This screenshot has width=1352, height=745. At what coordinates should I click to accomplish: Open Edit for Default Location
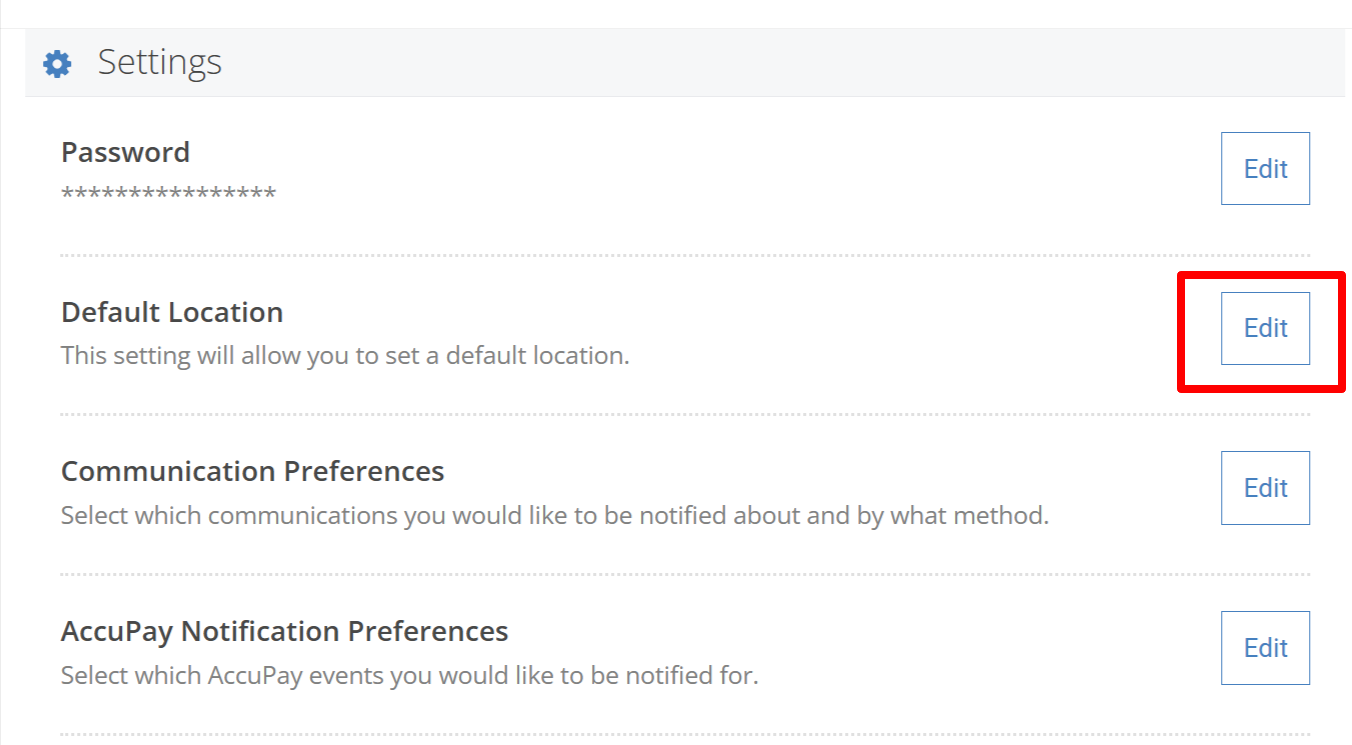point(1265,328)
